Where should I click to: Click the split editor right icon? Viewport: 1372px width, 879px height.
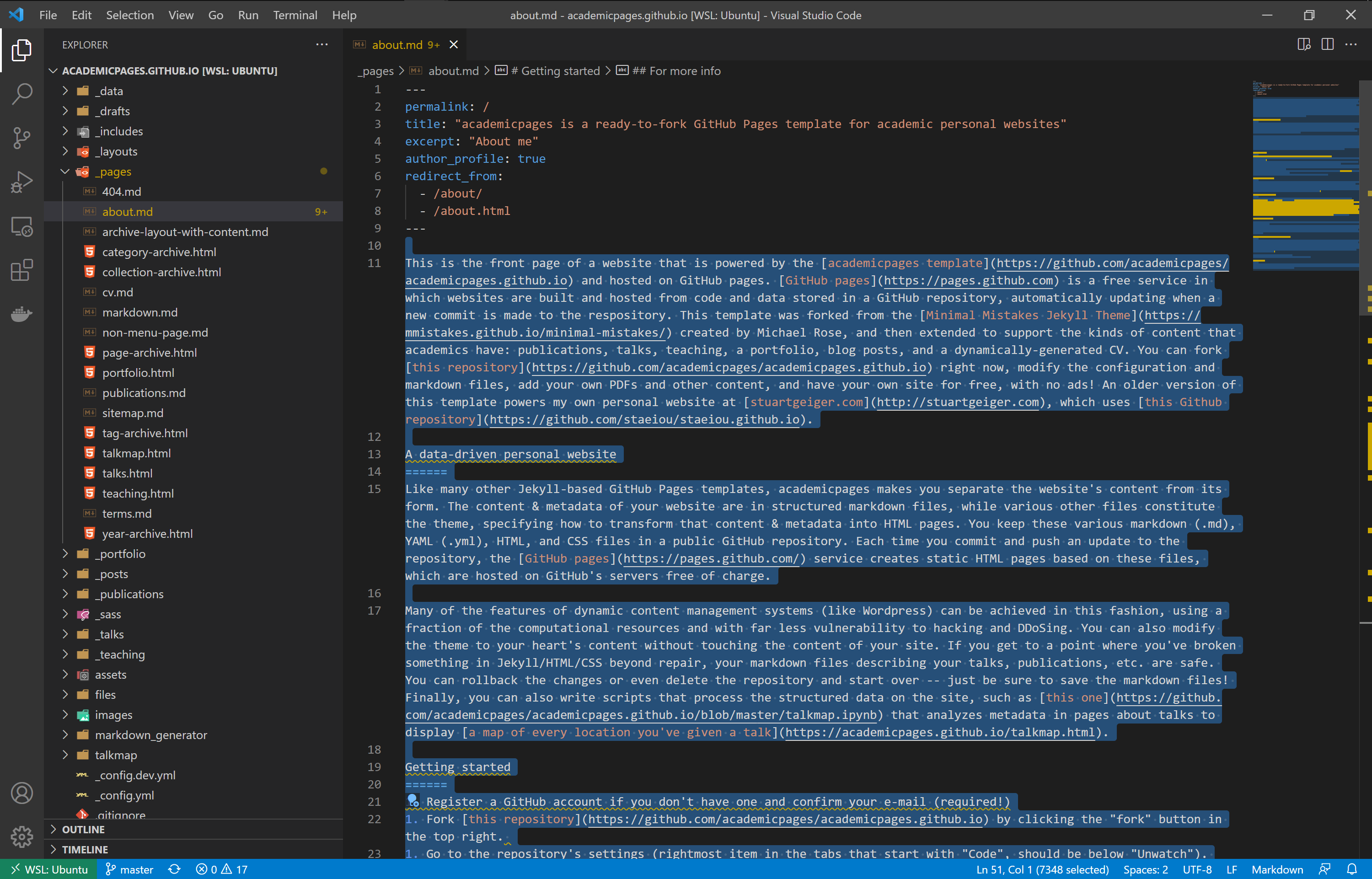coord(1328,44)
